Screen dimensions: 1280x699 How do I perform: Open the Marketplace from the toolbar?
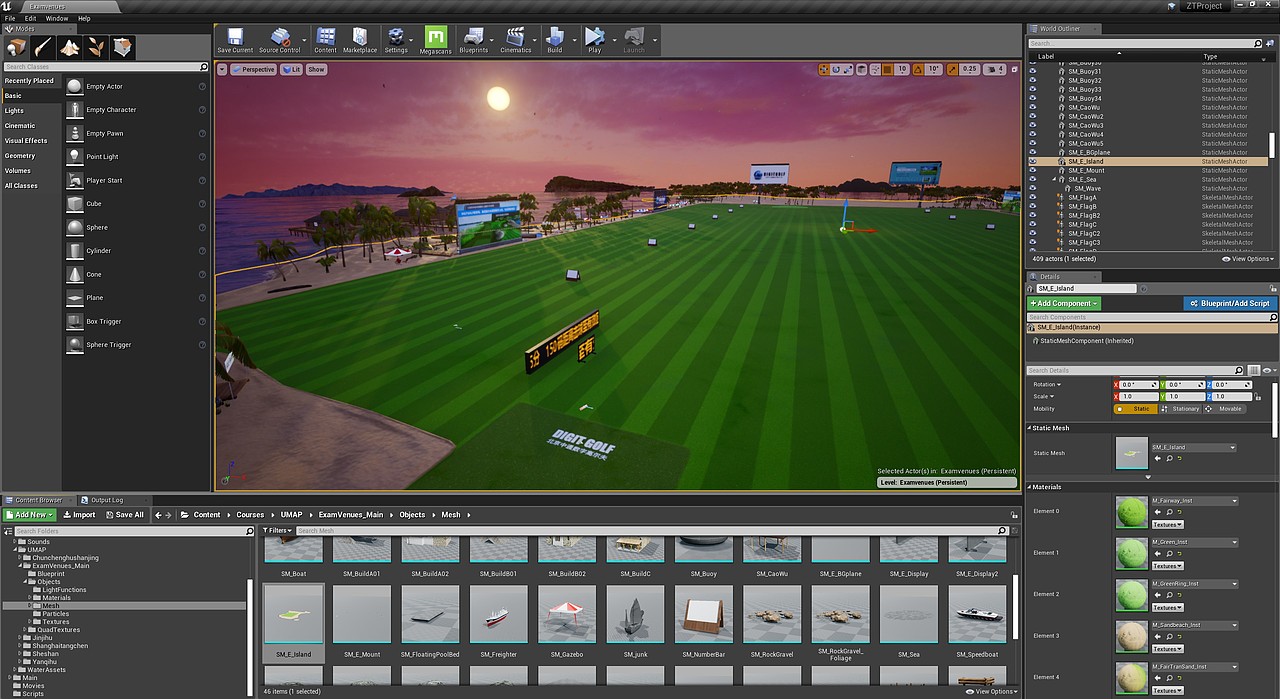click(360, 40)
